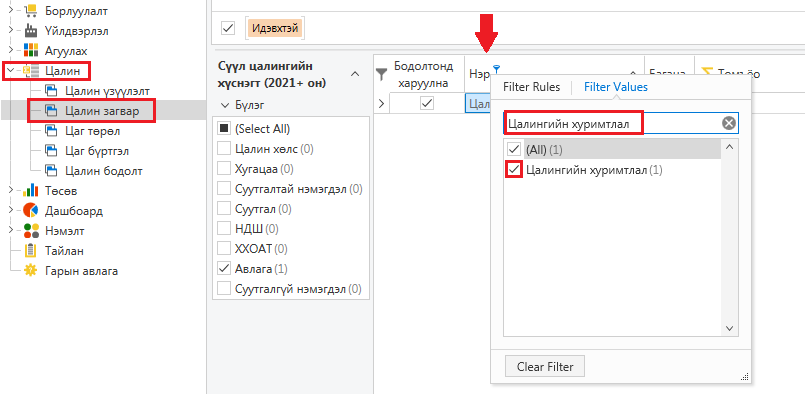Collapse Сүүл цалингийн хүснэгт panel arrow

point(355,74)
